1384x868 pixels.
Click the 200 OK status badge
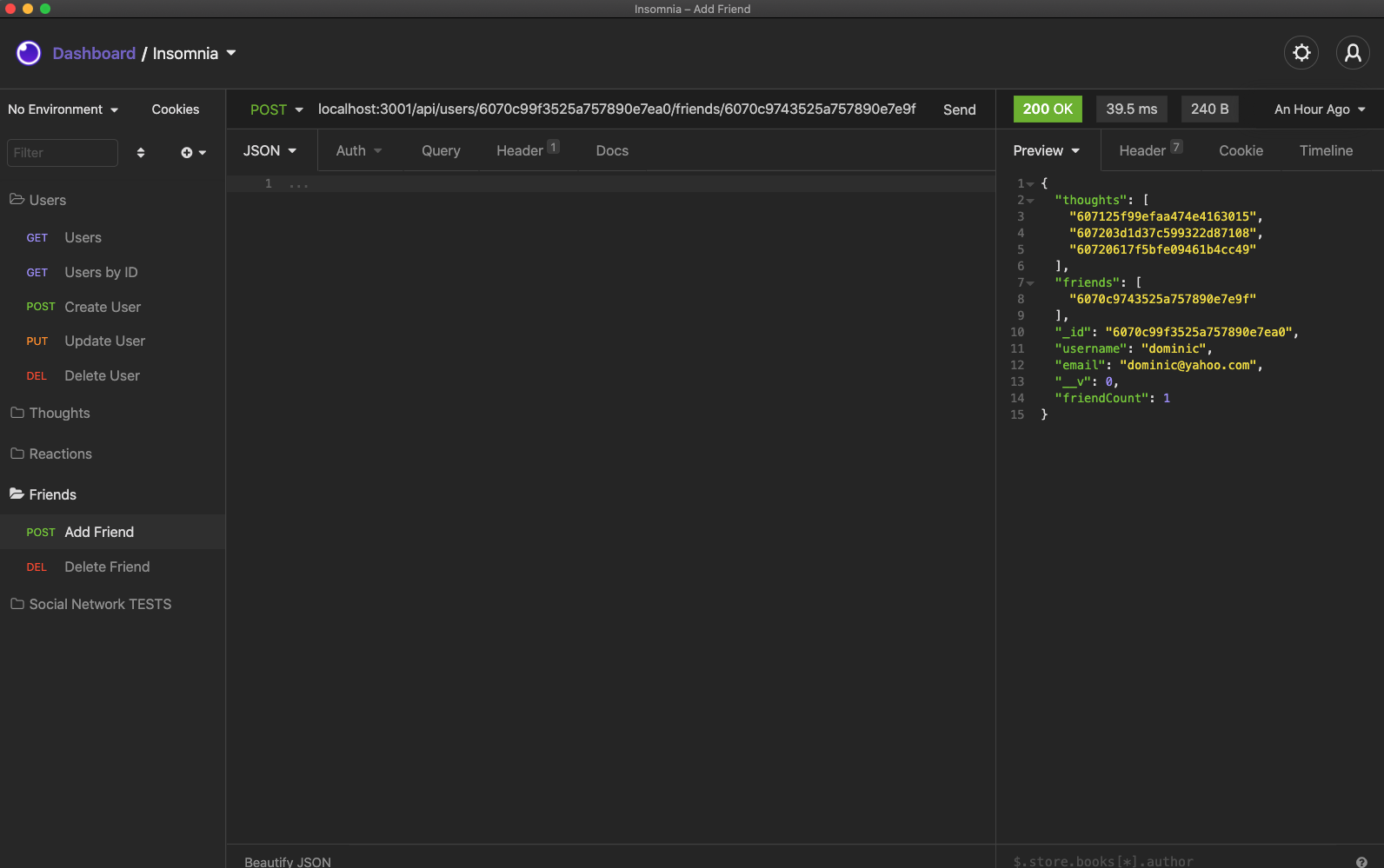(x=1048, y=109)
